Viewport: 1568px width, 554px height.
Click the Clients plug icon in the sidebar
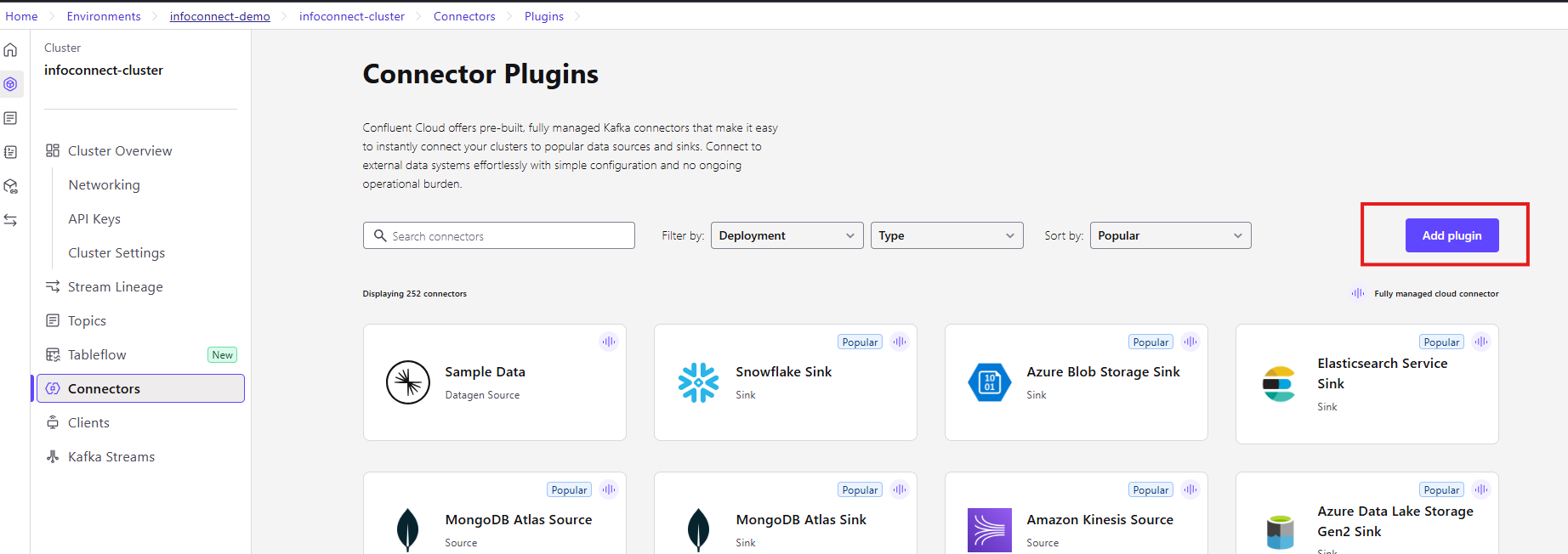53,422
